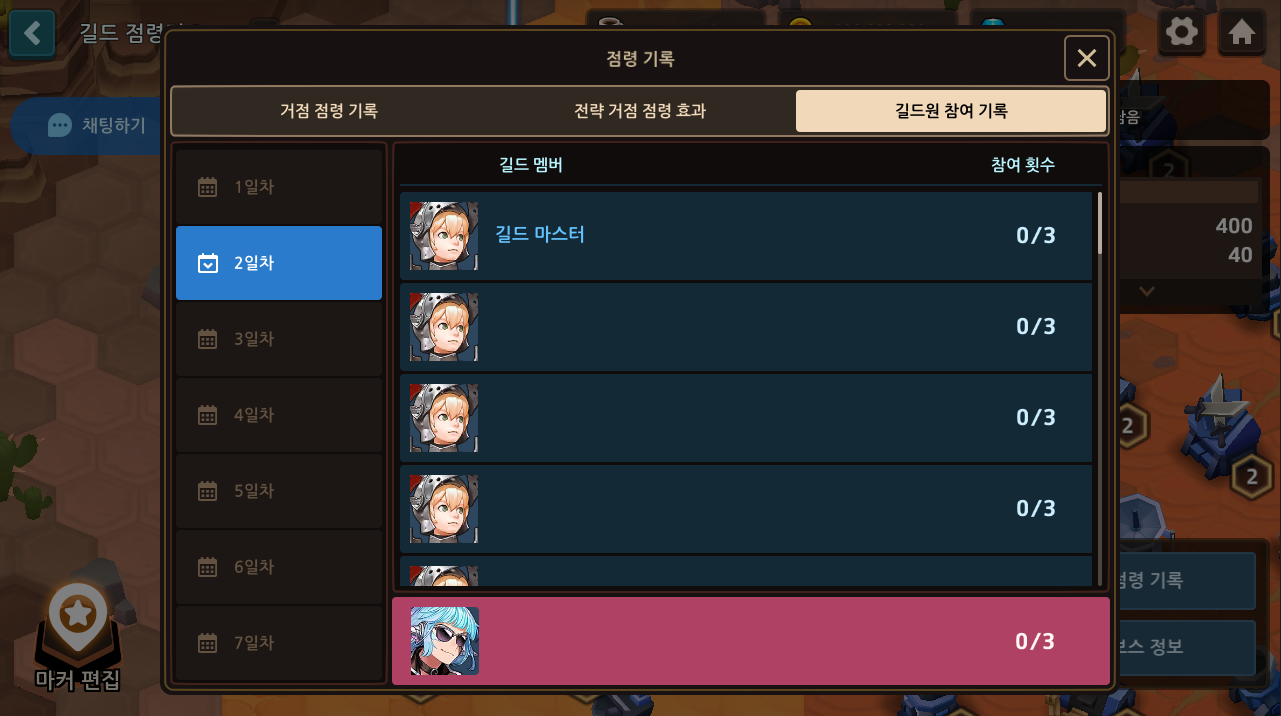Expand the chevron under 400 and 40
1281x716 pixels.
coord(1147,291)
